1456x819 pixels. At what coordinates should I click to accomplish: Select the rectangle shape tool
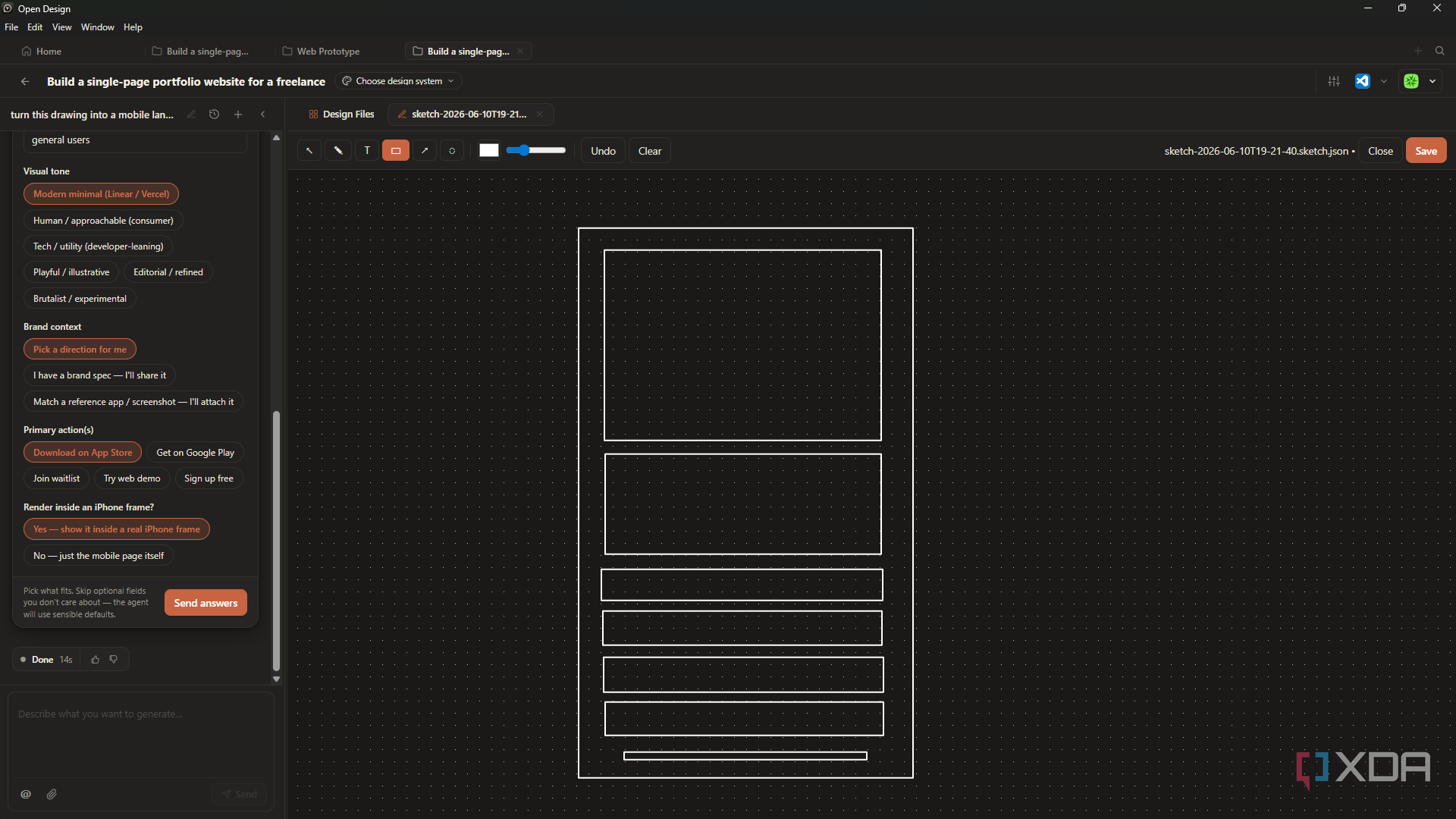click(x=396, y=150)
